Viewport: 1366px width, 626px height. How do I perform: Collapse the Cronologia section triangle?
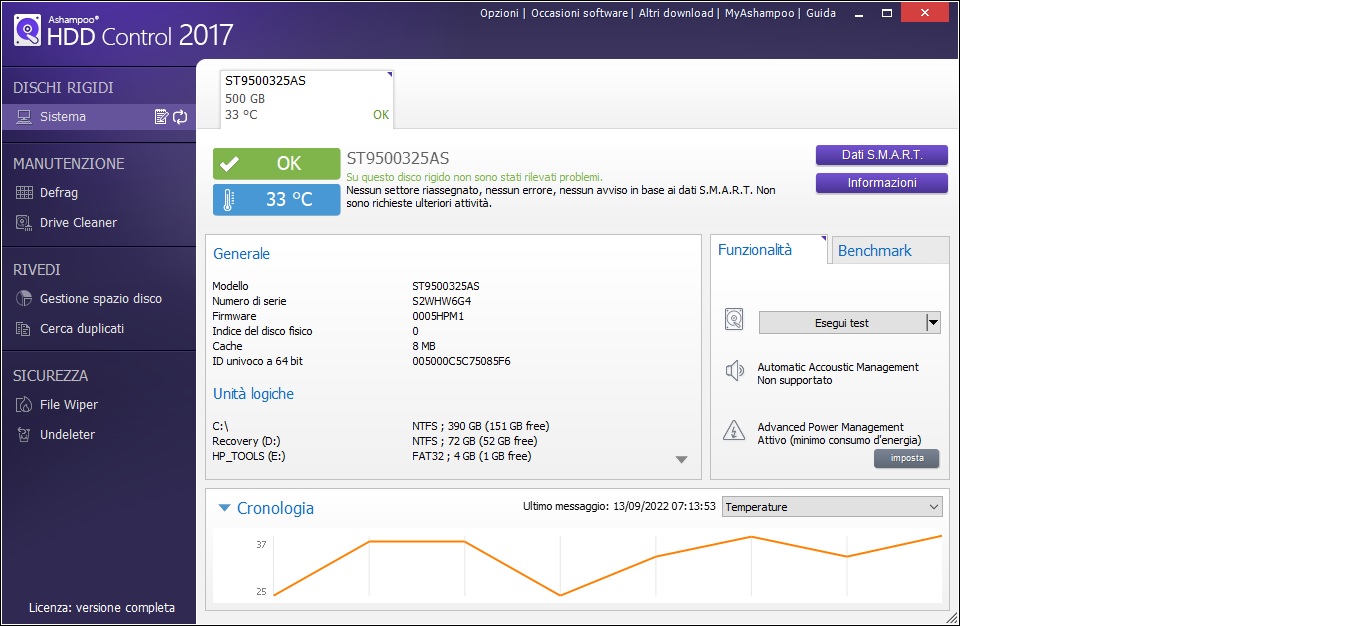click(224, 508)
